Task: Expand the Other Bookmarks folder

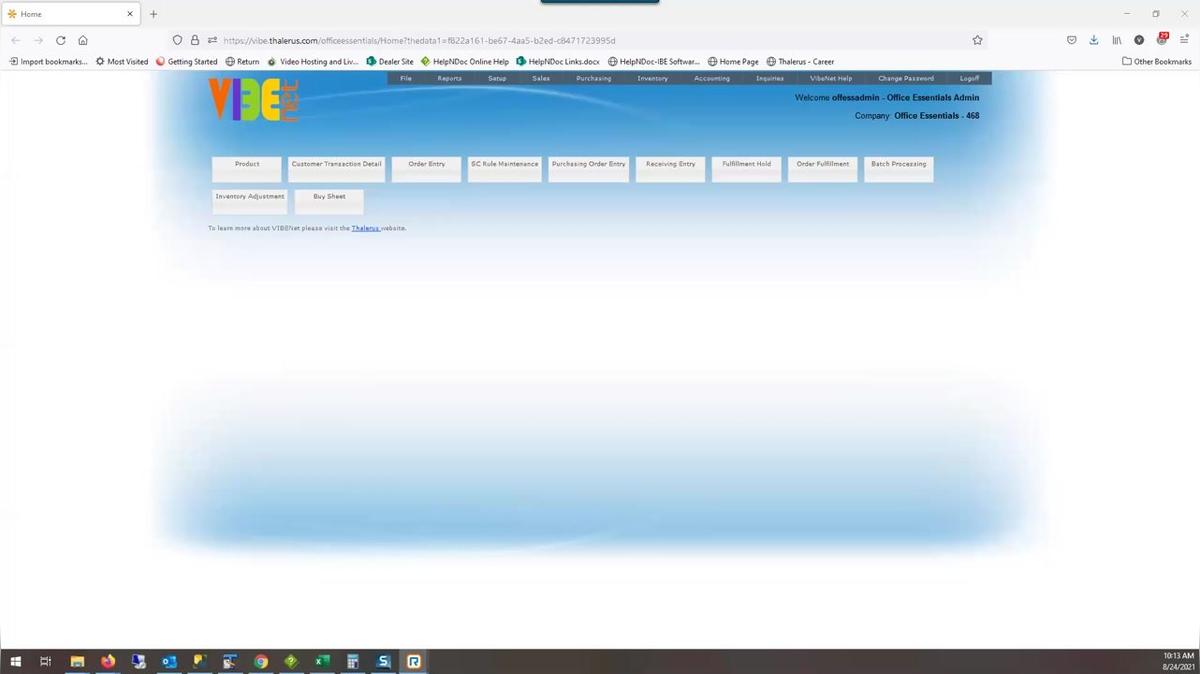Action: tap(1156, 61)
